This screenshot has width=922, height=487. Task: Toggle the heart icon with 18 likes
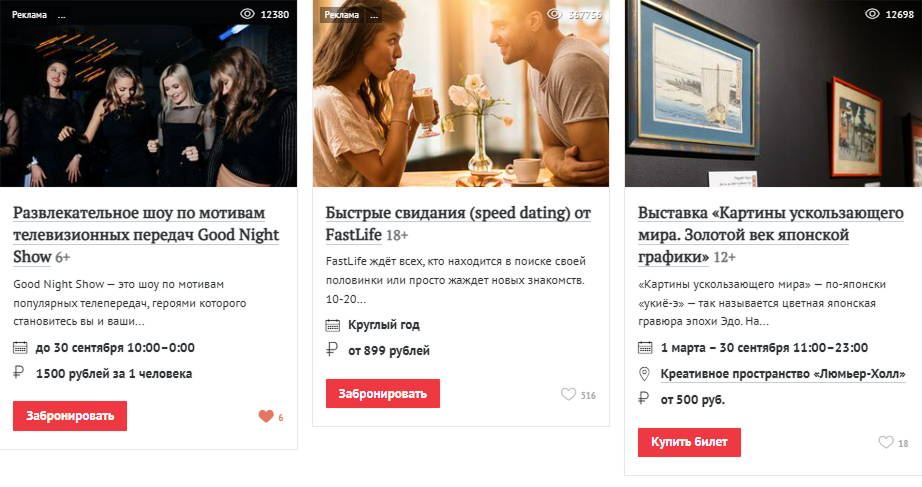pos(886,442)
